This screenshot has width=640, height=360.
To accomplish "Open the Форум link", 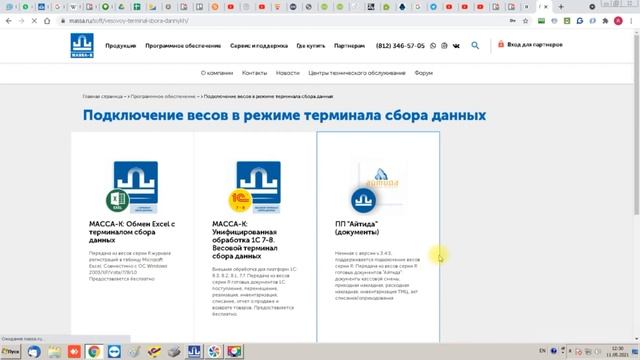I will coord(423,73).
